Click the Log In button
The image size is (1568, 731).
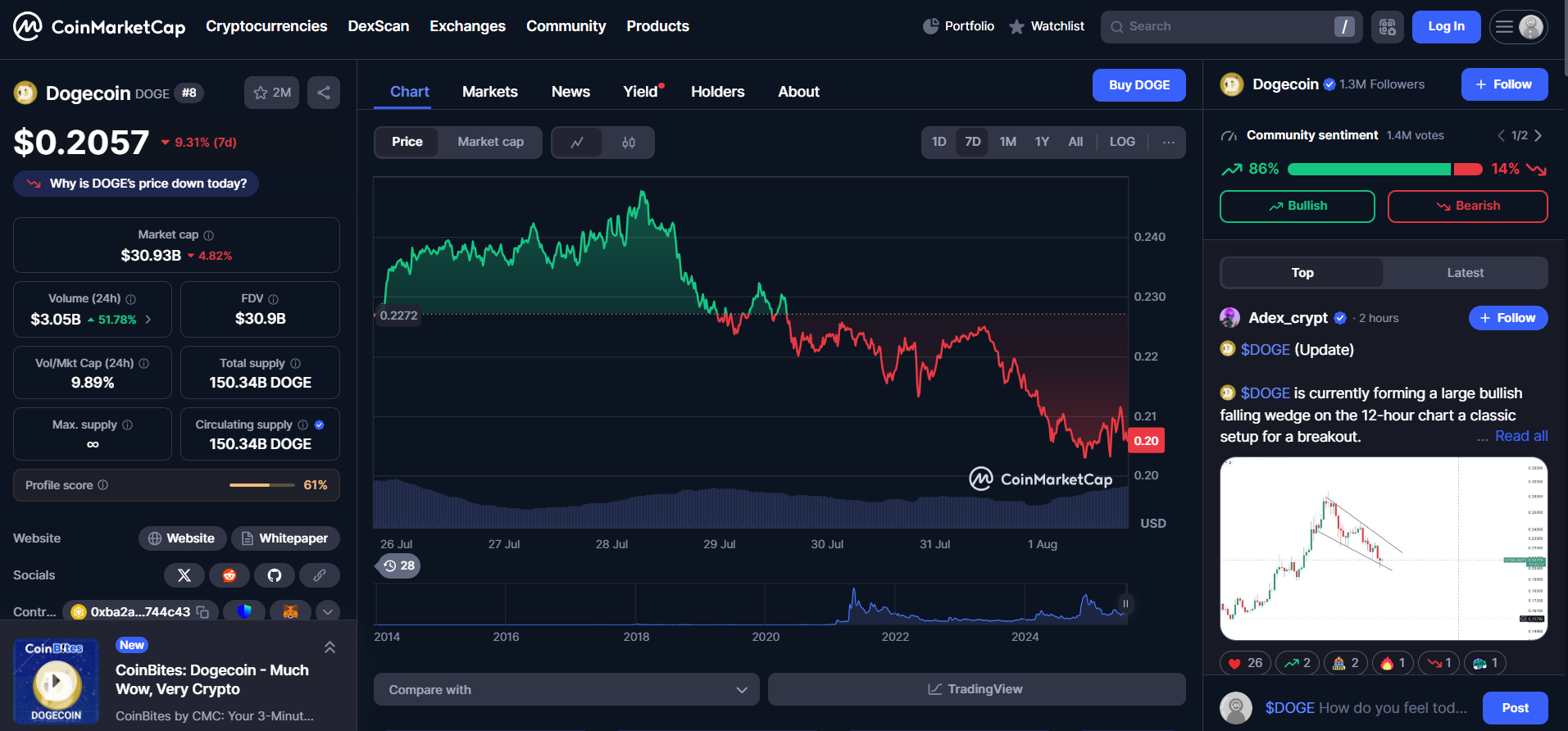[x=1446, y=26]
